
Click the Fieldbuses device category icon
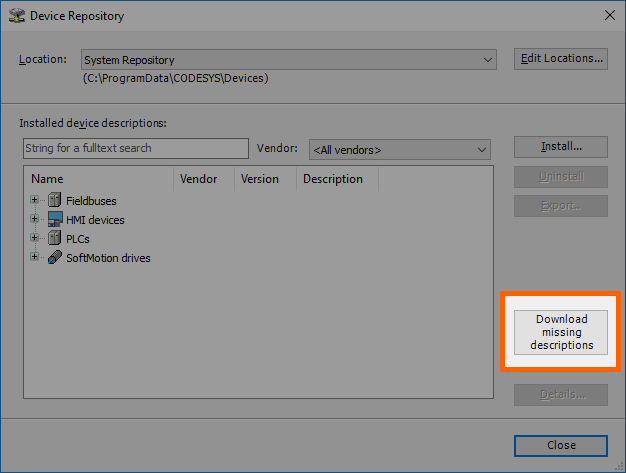coord(54,201)
